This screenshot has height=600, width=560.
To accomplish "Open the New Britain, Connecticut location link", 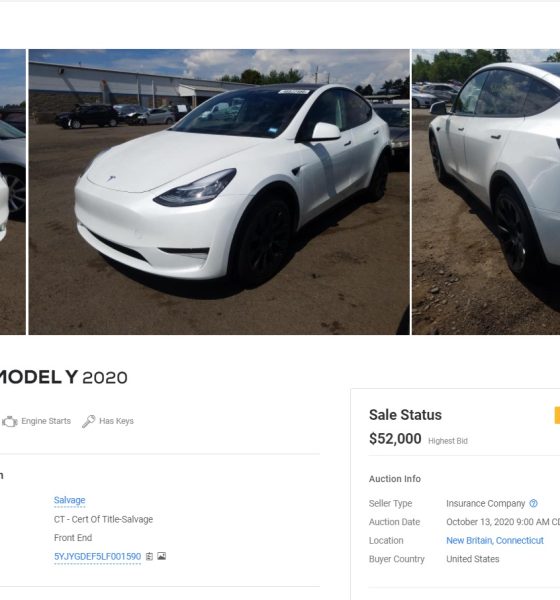I will [x=495, y=540].
